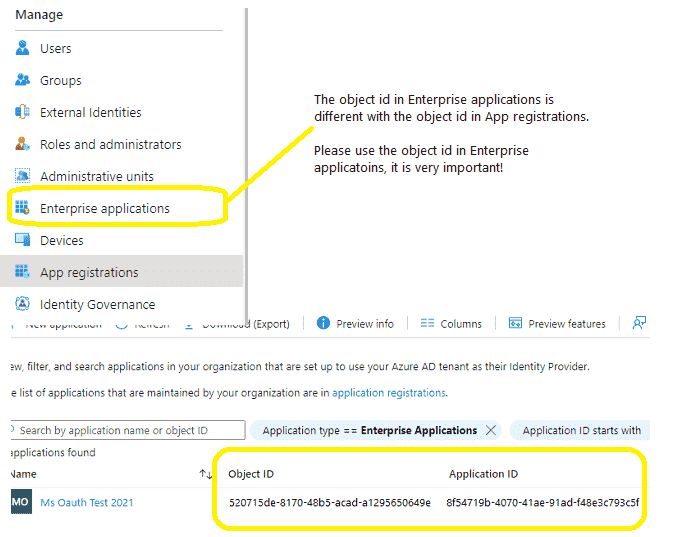Click the Object ID column header
This screenshot has height=537, width=694.
[x=251, y=474]
